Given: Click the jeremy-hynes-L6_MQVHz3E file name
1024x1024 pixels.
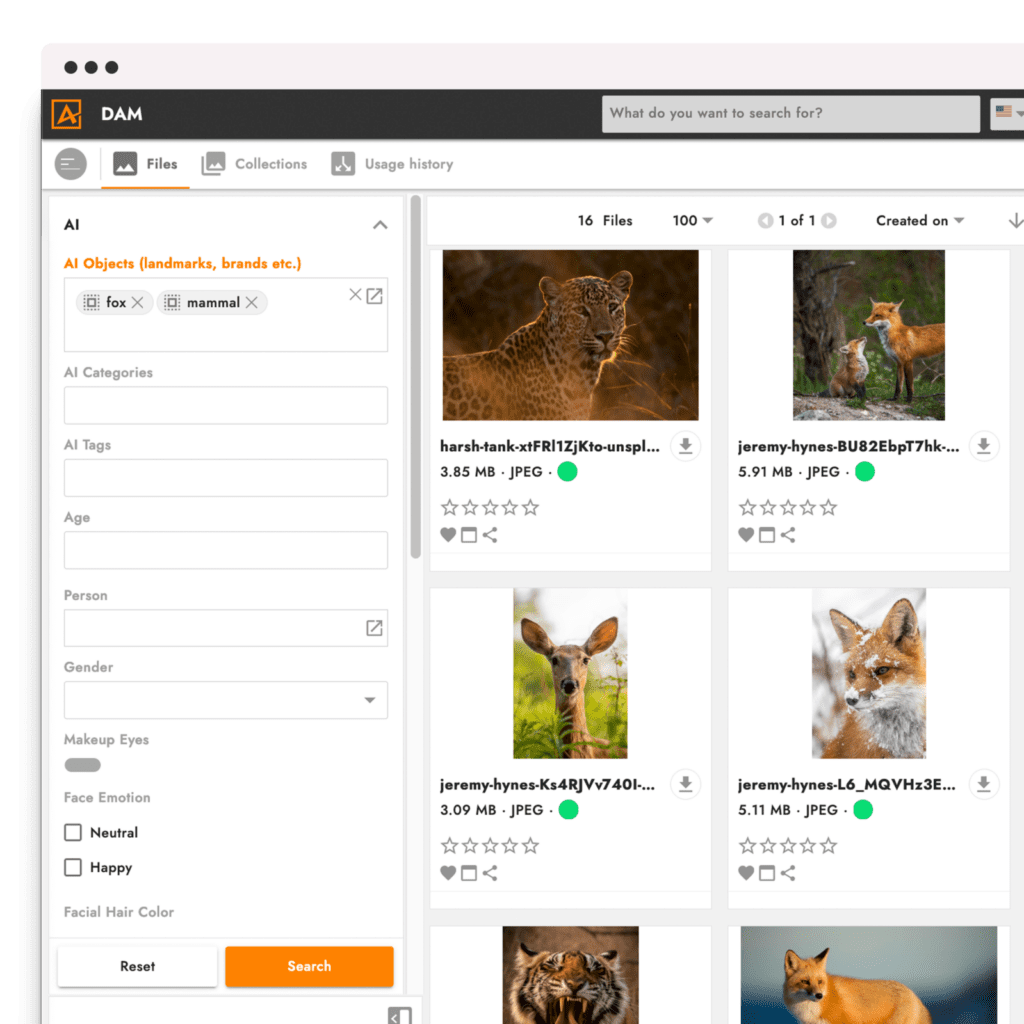Looking at the screenshot, I should pos(847,784).
